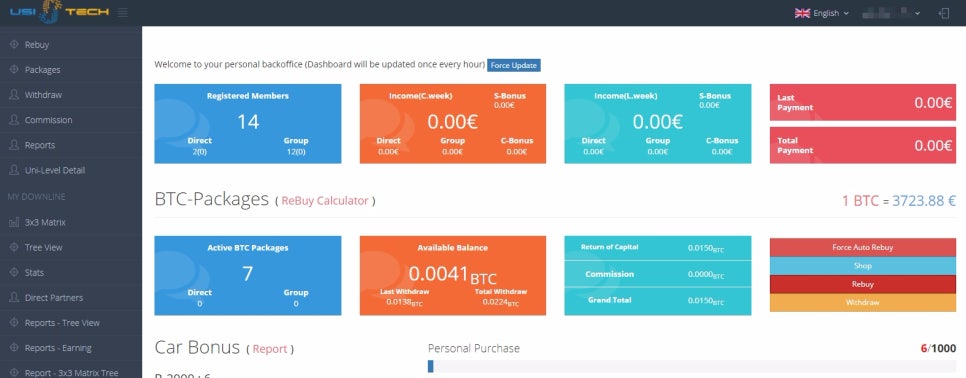Click the Total Withdraw 0.0224 BTC value

click(500, 302)
